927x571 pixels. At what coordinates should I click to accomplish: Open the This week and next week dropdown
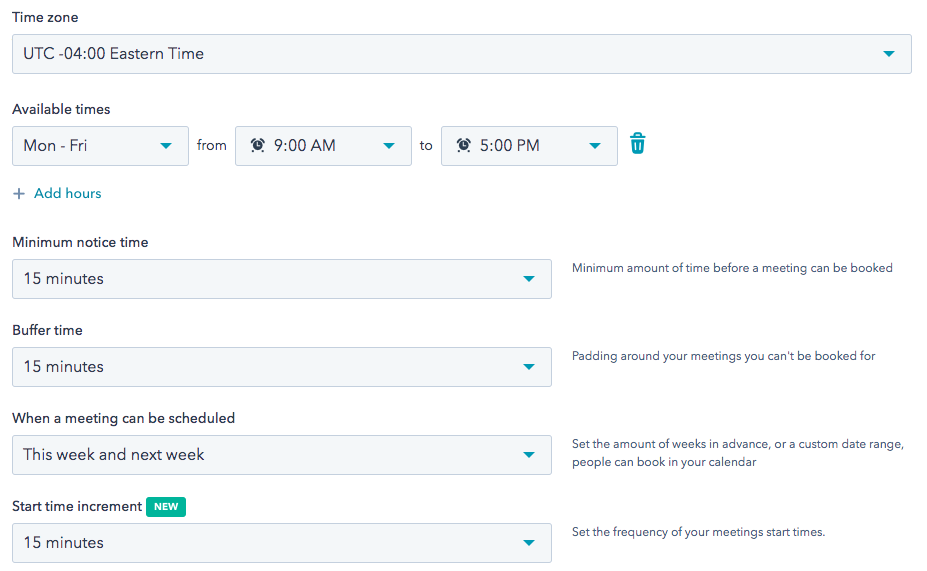[282, 455]
